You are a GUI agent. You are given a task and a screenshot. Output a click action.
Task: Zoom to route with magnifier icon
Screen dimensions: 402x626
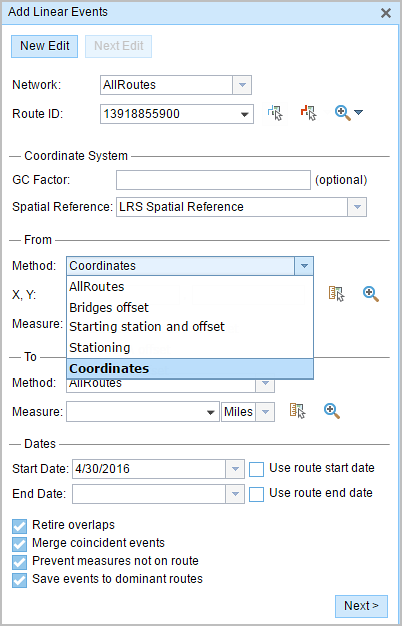(343, 113)
